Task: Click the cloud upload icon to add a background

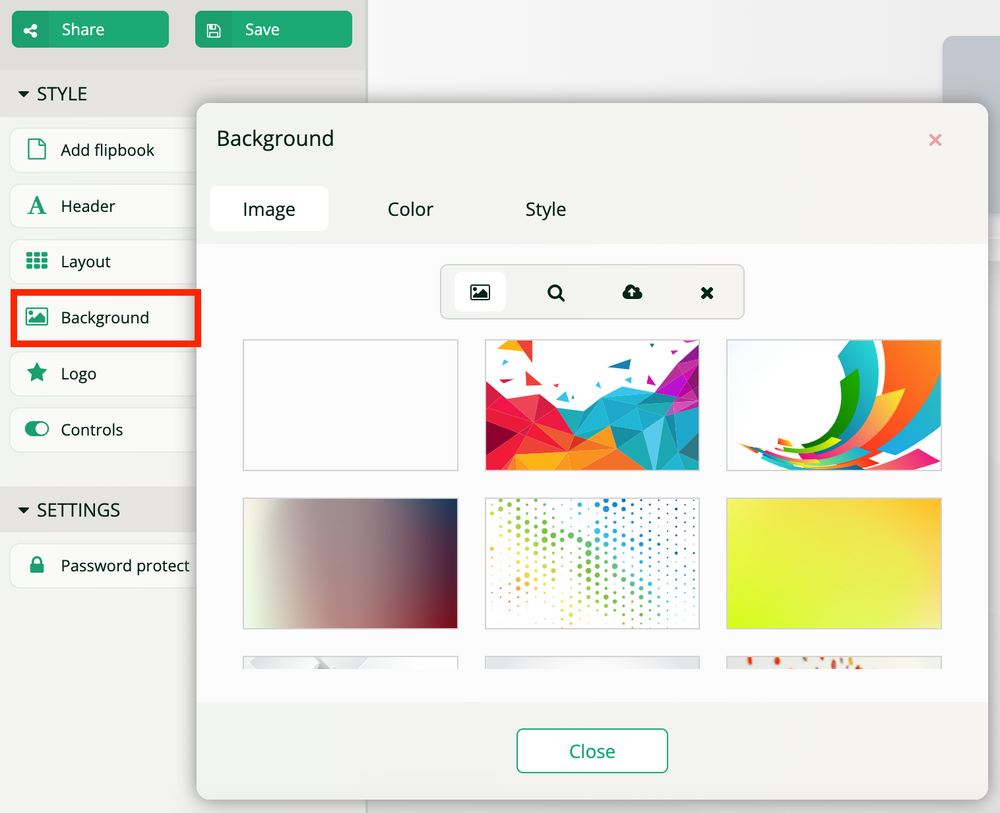Action: [x=631, y=293]
